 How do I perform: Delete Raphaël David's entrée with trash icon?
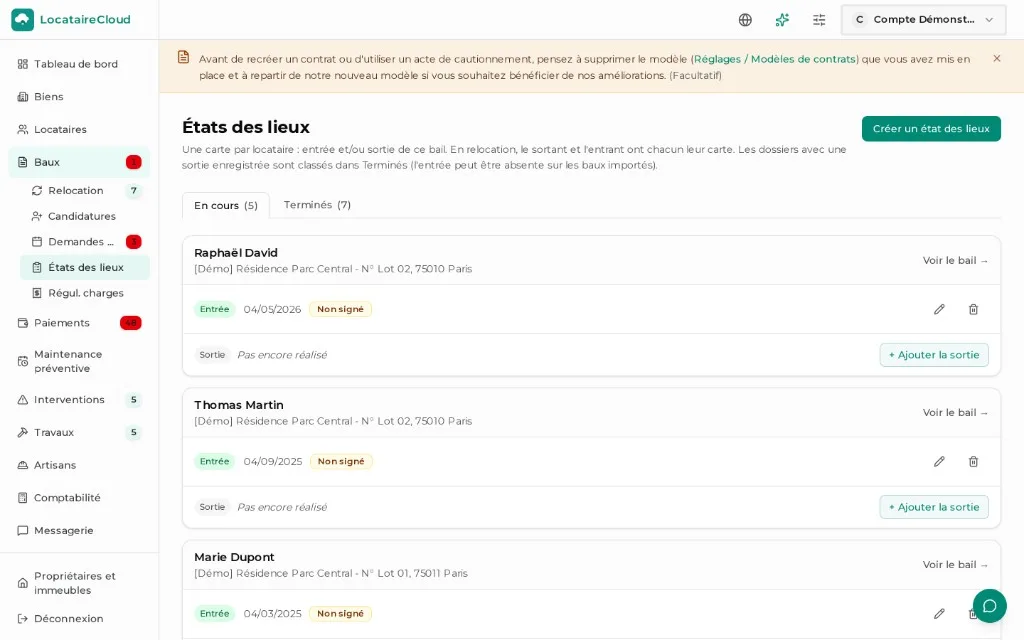pos(973,310)
